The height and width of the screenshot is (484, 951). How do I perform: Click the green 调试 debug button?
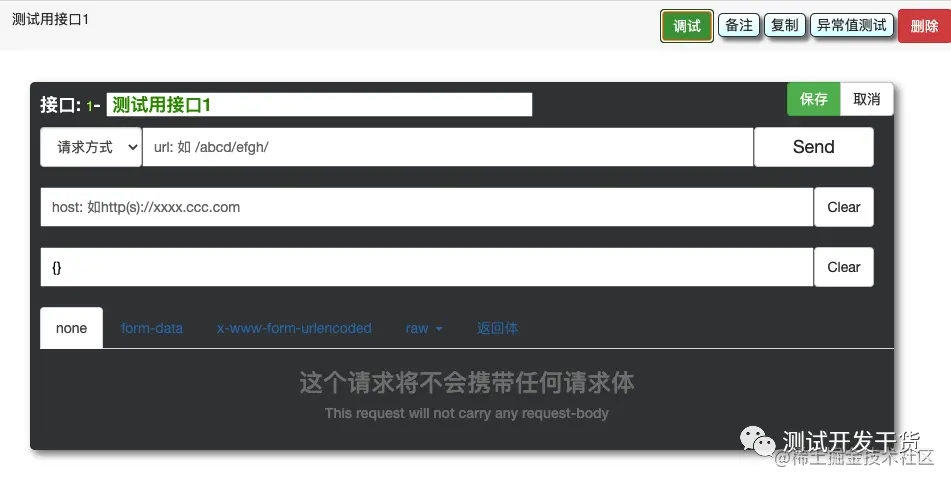click(x=687, y=26)
